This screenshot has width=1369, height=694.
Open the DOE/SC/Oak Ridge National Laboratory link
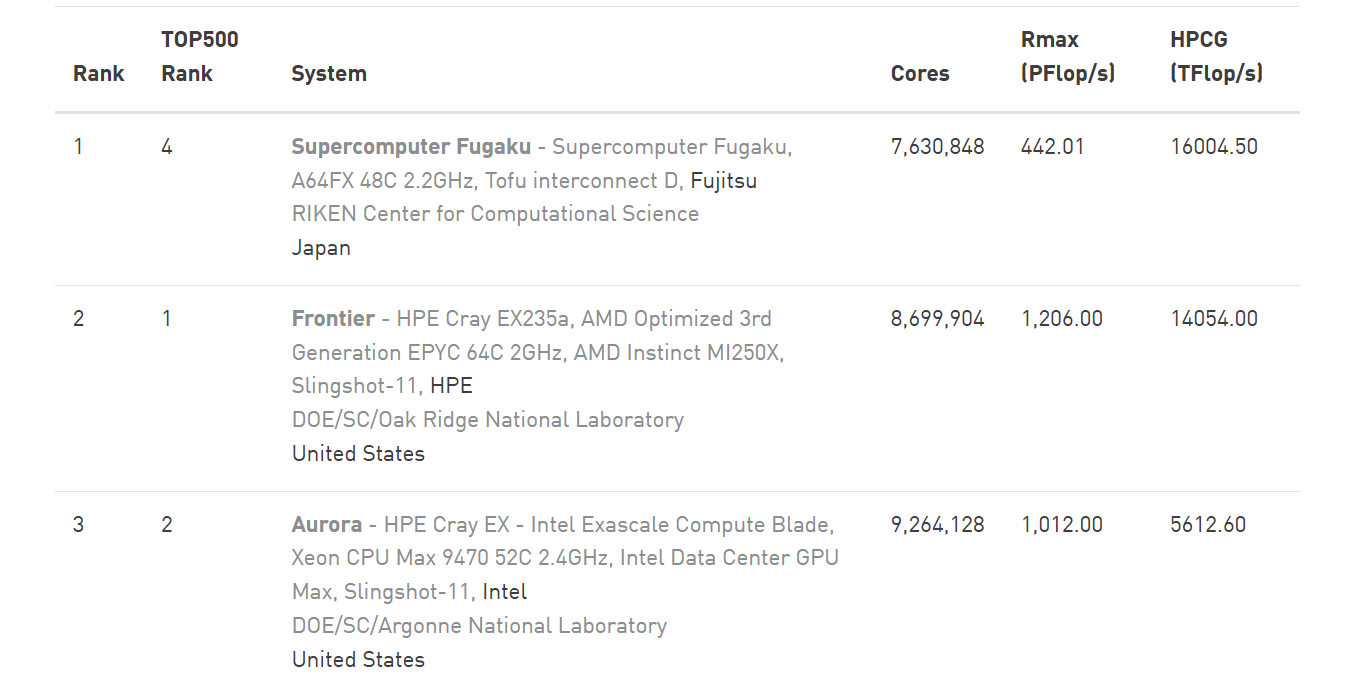point(488,420)
